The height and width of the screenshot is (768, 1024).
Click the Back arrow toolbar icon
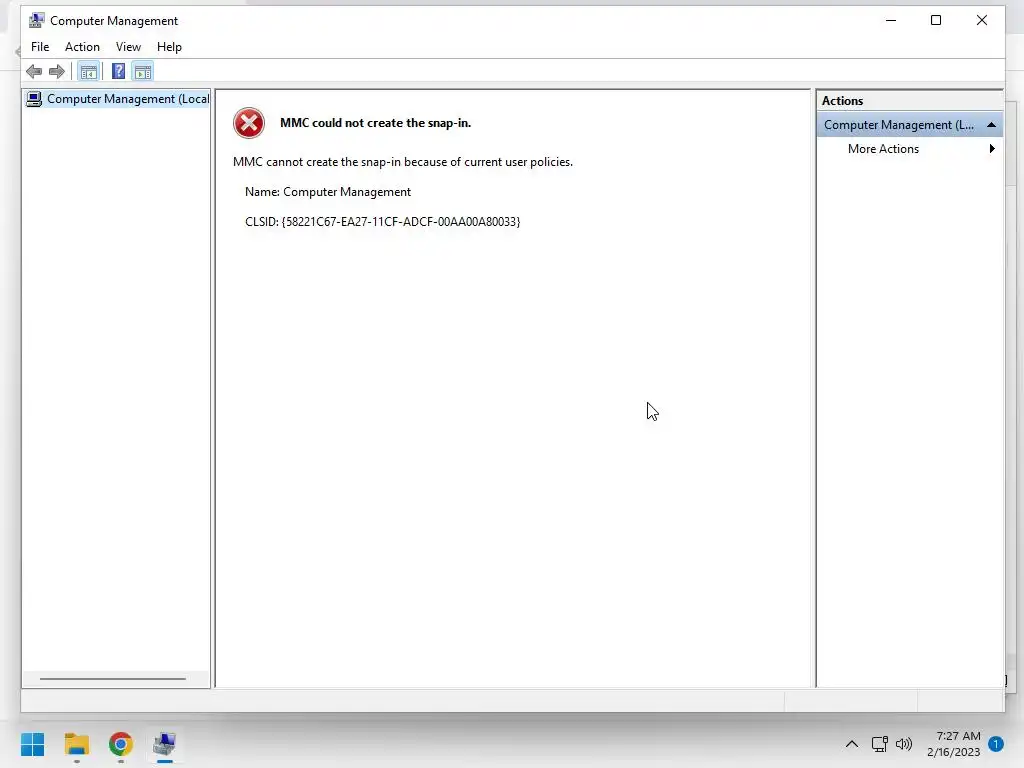tap(34, 71)
